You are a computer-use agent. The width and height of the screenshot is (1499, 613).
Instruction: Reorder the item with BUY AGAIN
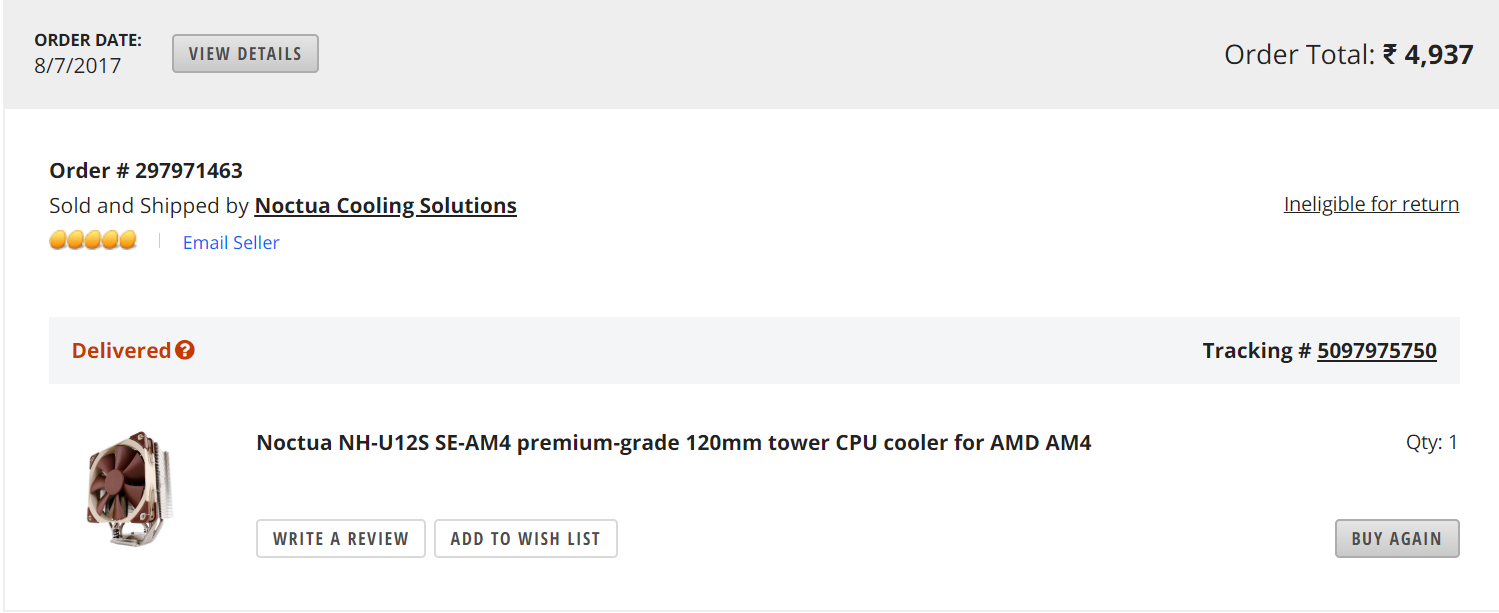pos(1397,538)
